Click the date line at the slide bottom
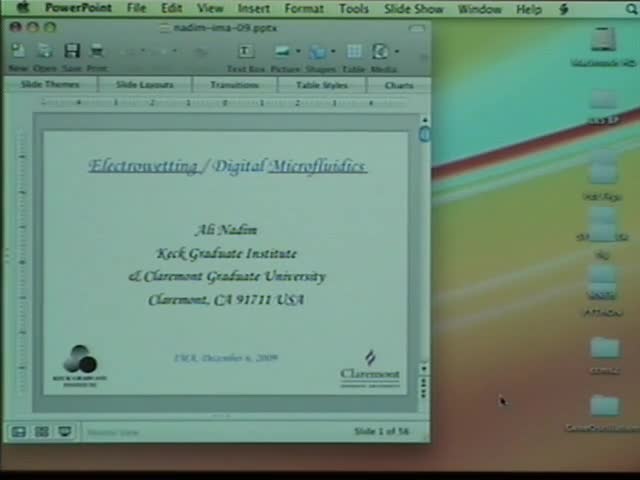The height and width of the screenshot is (480, 640). (226, 358)
